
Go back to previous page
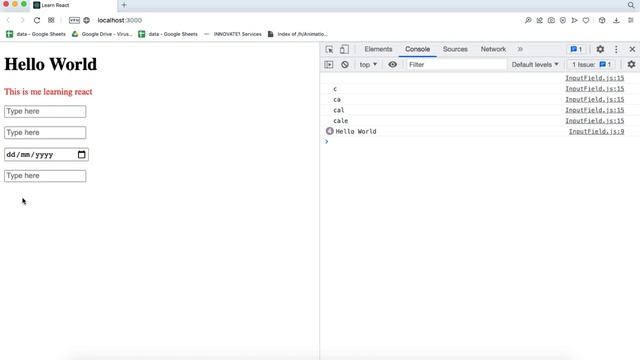pyautogui.click(x=8, y=20)
